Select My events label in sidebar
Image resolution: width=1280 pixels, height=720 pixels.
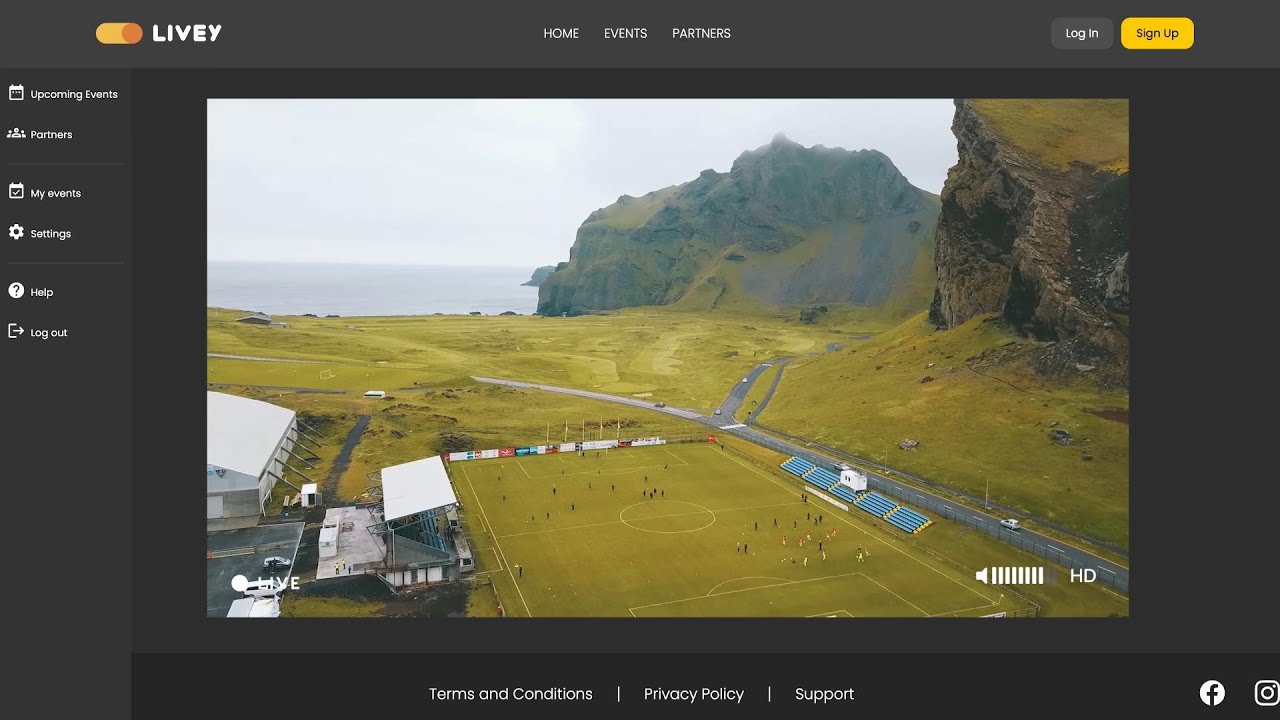point(56,193)
